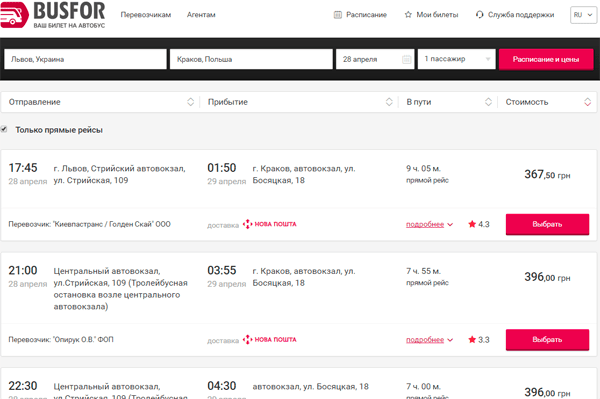Click the 367,50 грн price

pyautogui.click(x=547, y=175)
